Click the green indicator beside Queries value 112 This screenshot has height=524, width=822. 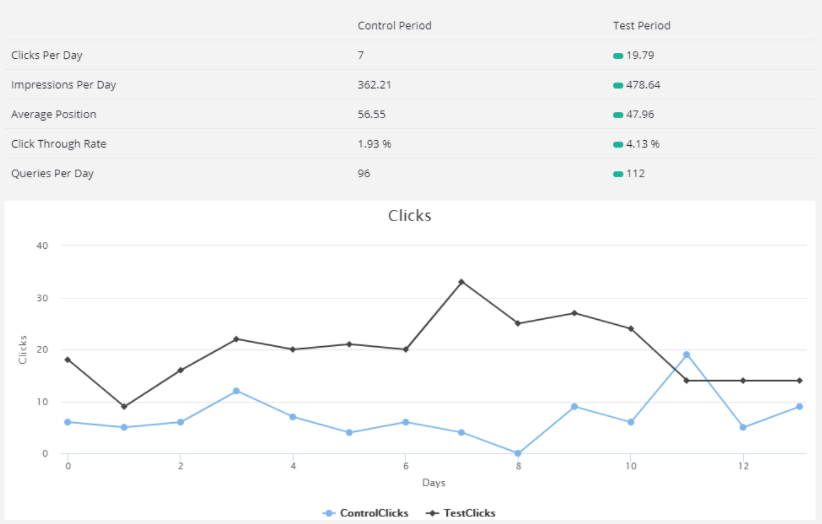(618, 174)
